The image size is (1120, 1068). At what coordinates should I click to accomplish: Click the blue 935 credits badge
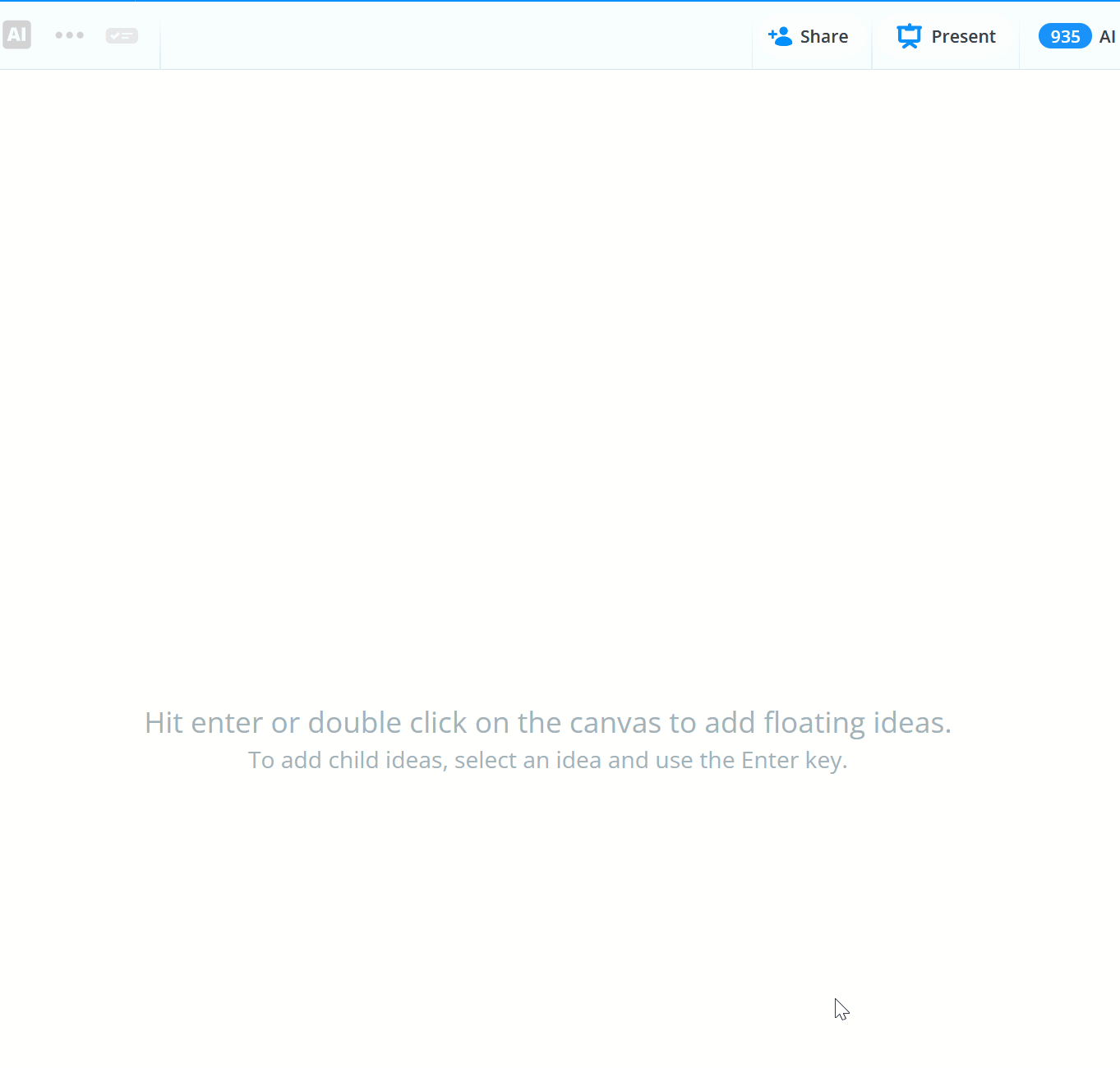click(x=1064, y=36)
